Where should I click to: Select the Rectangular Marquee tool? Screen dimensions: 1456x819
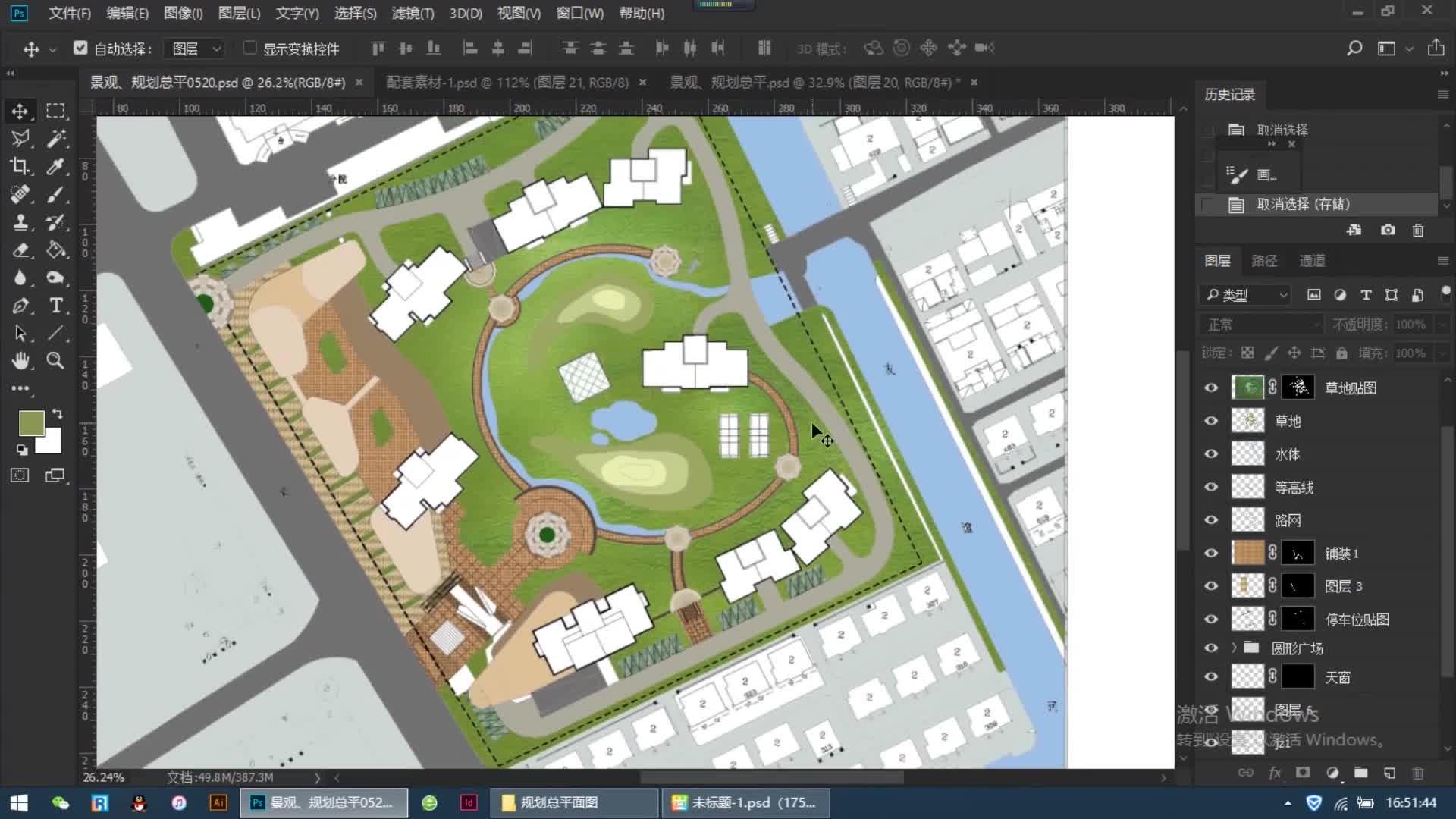55,111
